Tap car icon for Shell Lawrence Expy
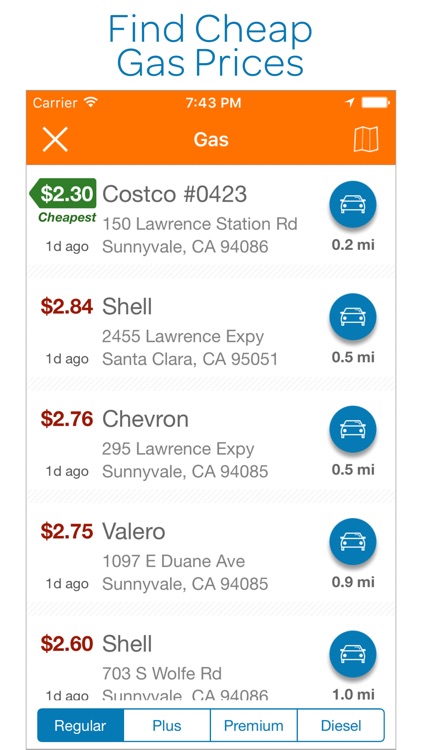Screen dimensions: 422x750 pos(353,317)
